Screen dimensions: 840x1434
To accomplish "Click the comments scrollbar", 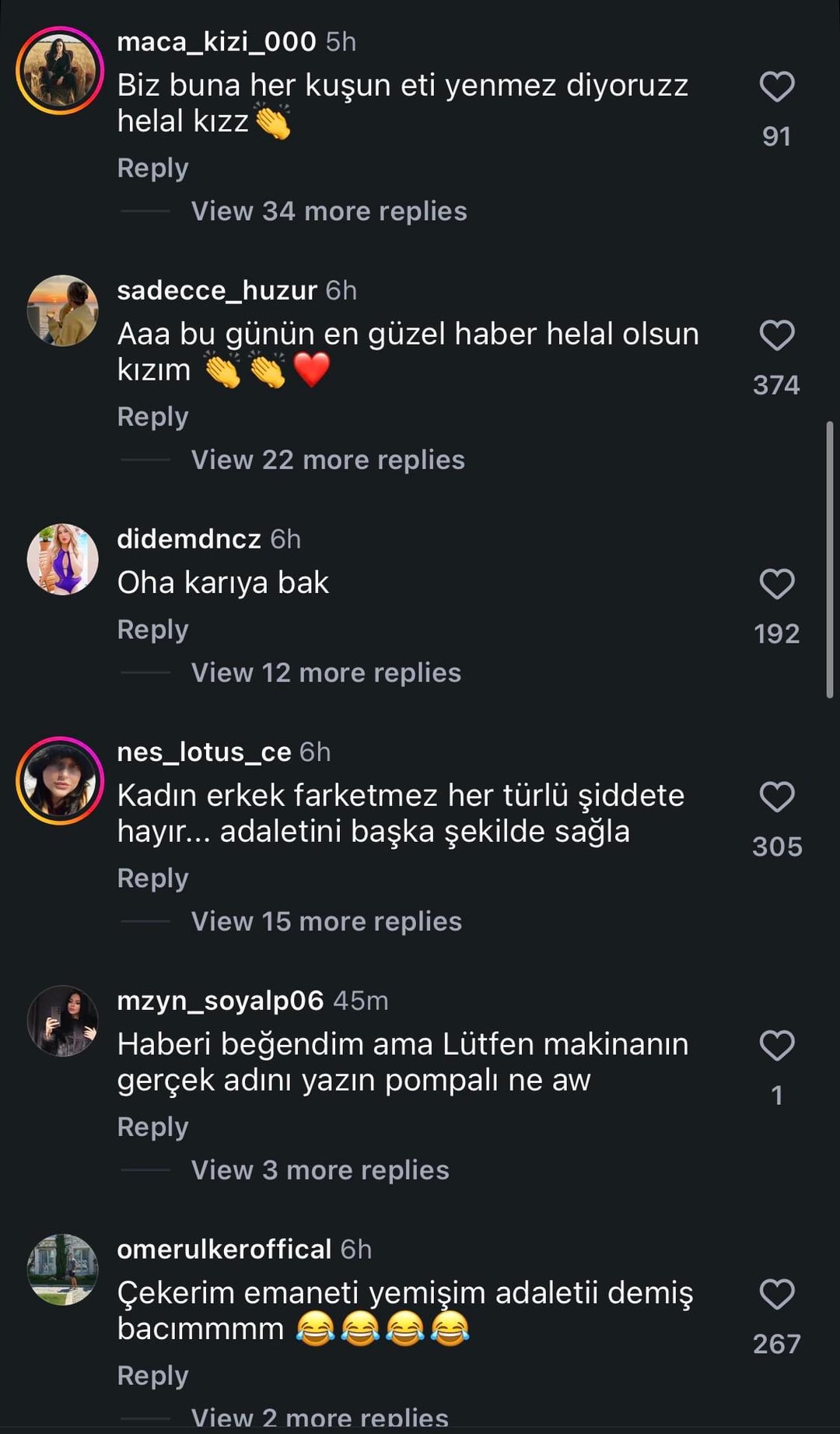I will pyautogui.click(x=830, y=560).
